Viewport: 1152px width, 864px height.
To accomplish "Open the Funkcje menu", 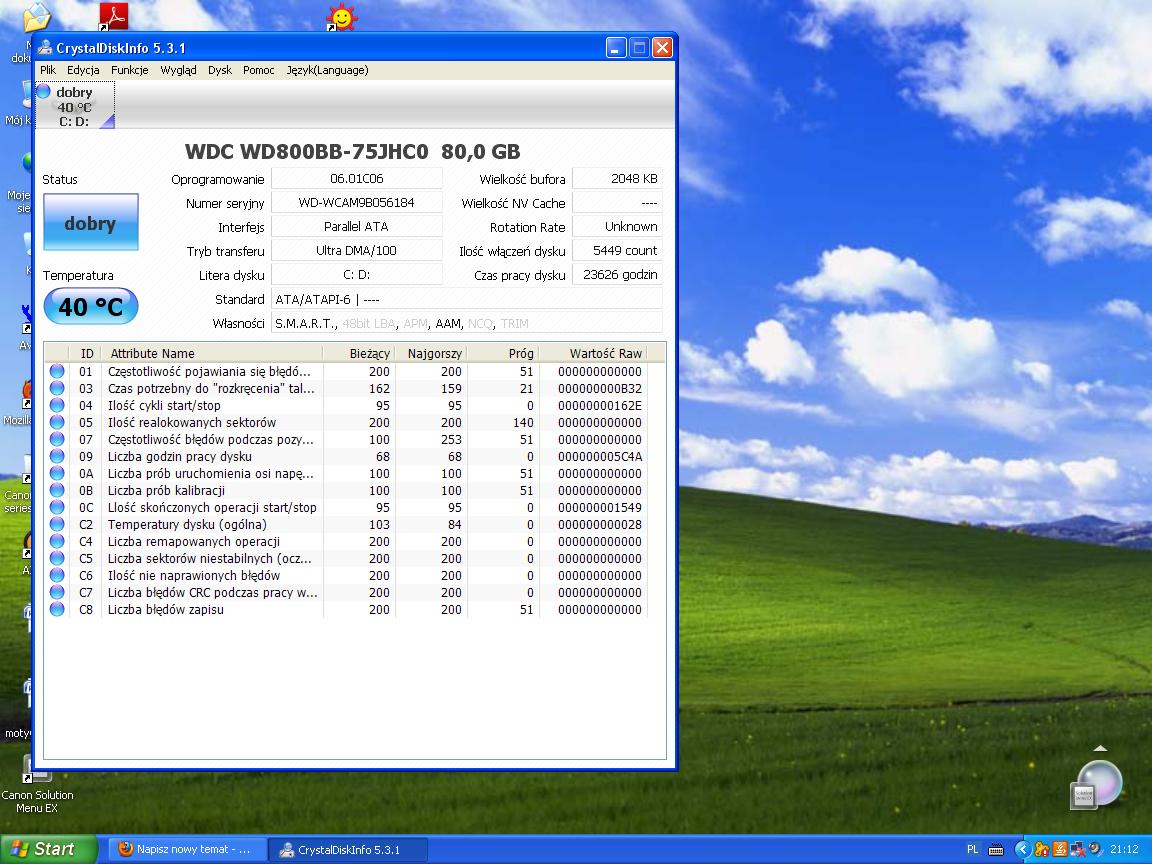I will point(129,71).
